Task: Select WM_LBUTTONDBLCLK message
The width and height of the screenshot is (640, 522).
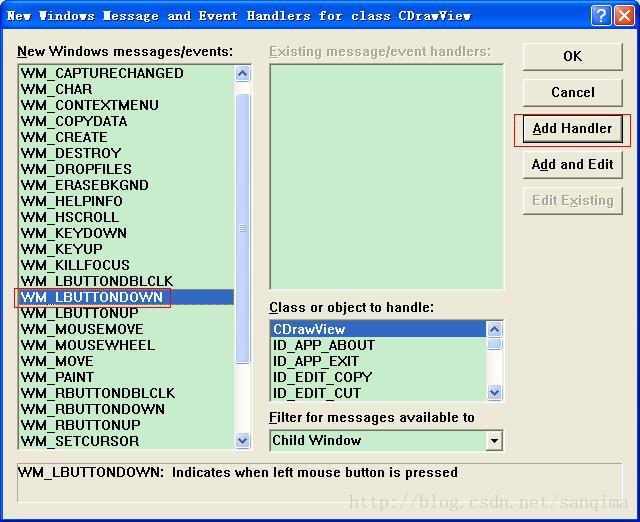Action: (127, 281)
